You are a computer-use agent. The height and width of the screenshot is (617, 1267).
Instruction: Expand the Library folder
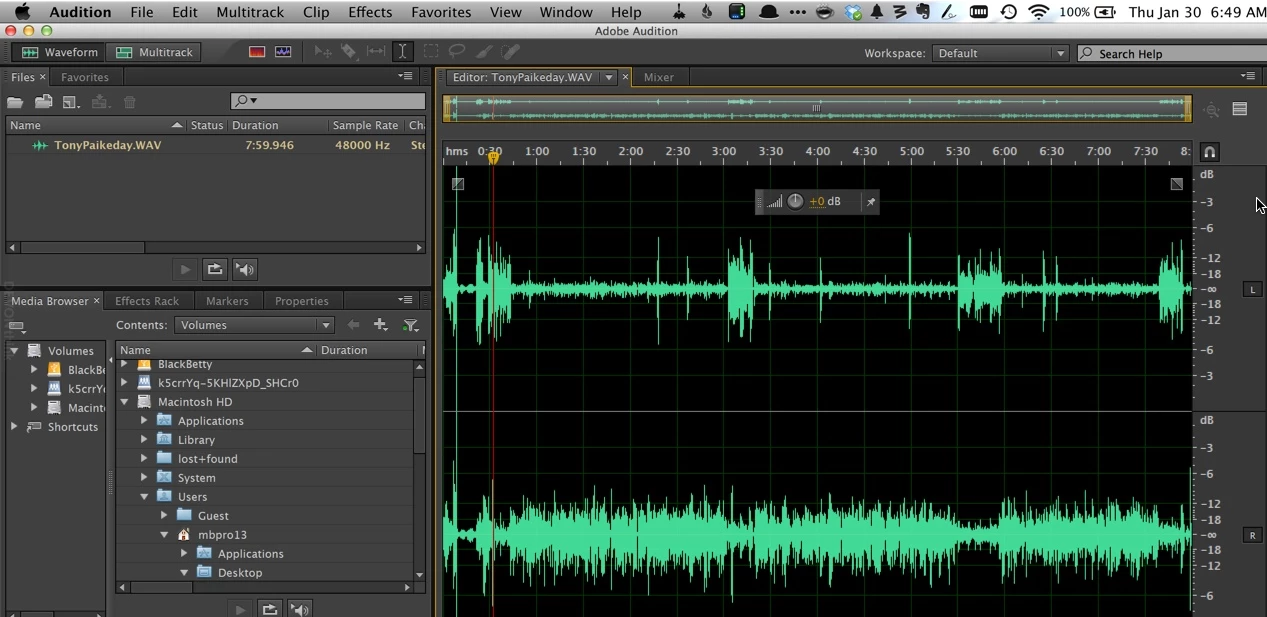tap(144, 440)
